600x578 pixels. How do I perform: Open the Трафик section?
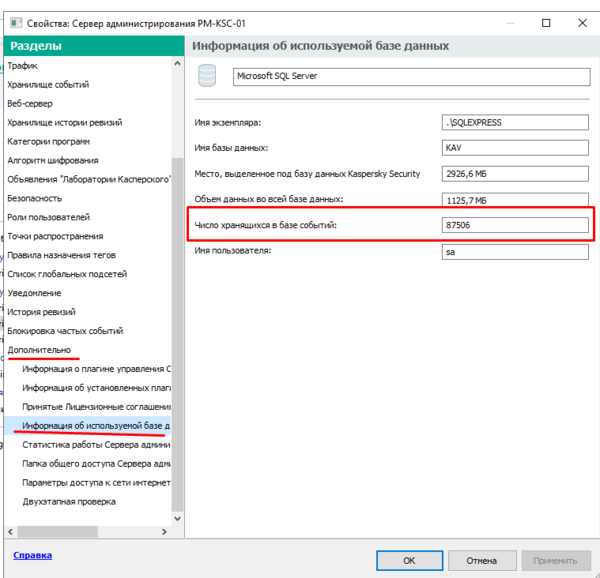[22, 66]
